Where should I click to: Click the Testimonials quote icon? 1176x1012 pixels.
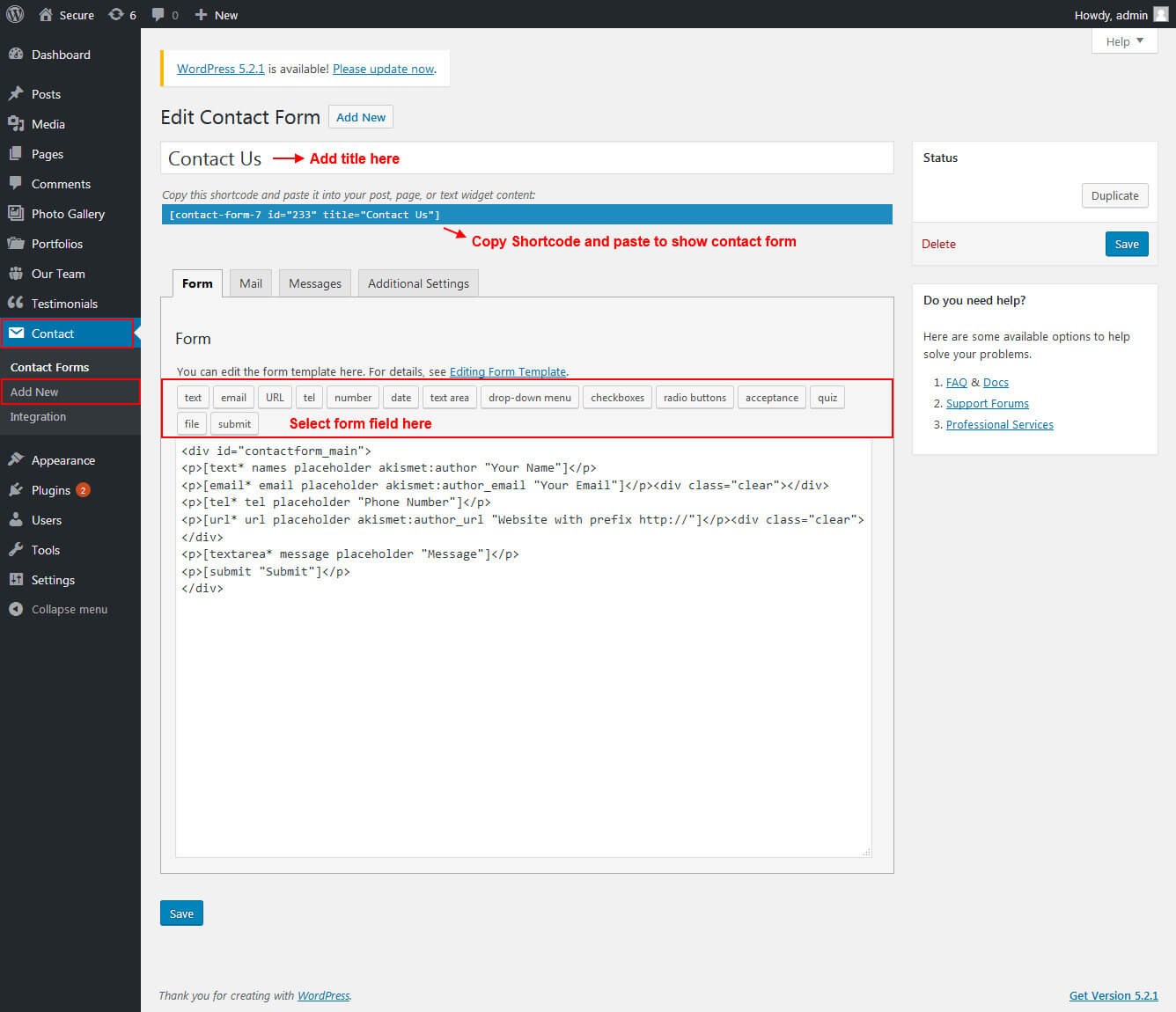tap(16, 303)
